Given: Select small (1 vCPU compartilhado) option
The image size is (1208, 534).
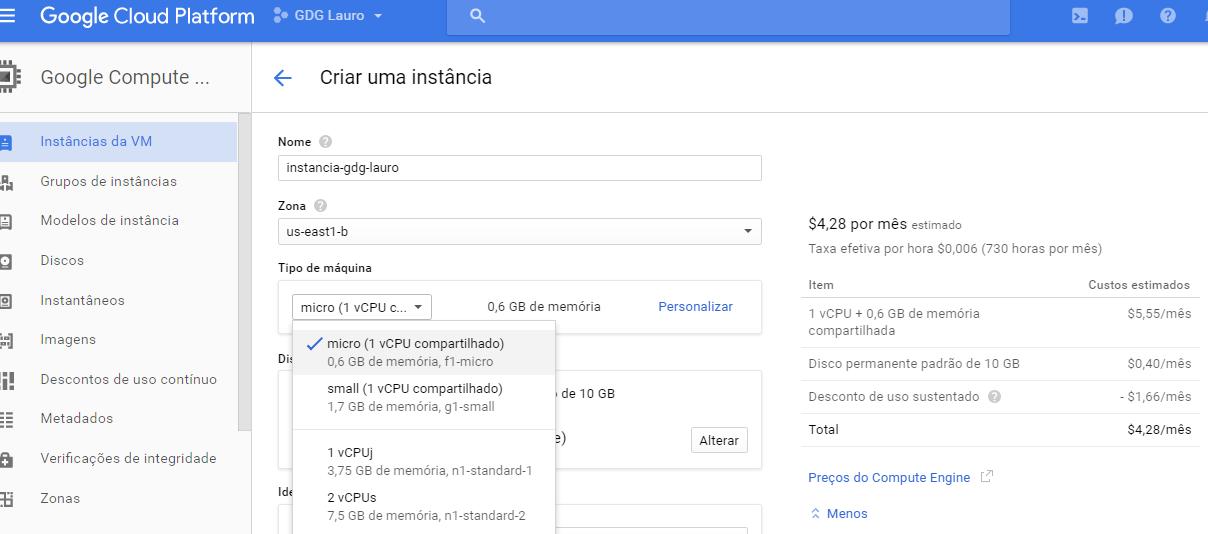Looking at the screenshot, I should pyautogui.click(x=424, y=397).
